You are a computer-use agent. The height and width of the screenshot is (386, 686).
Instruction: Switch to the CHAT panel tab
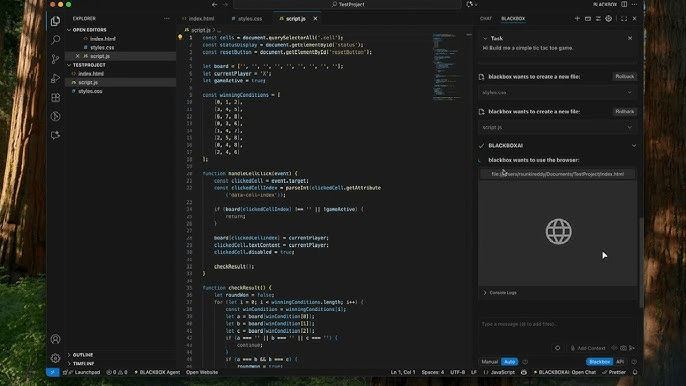[486, 18]
